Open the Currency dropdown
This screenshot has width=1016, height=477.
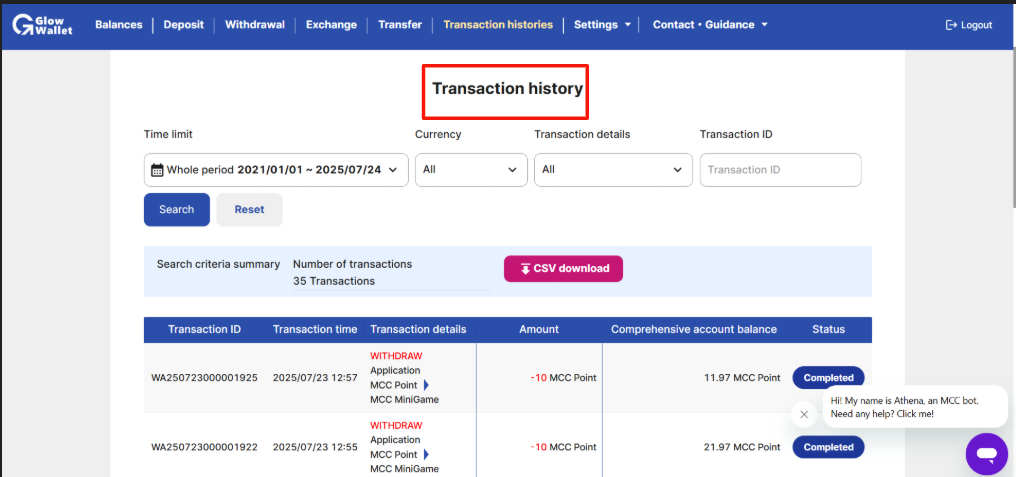[x=471, y=170]
